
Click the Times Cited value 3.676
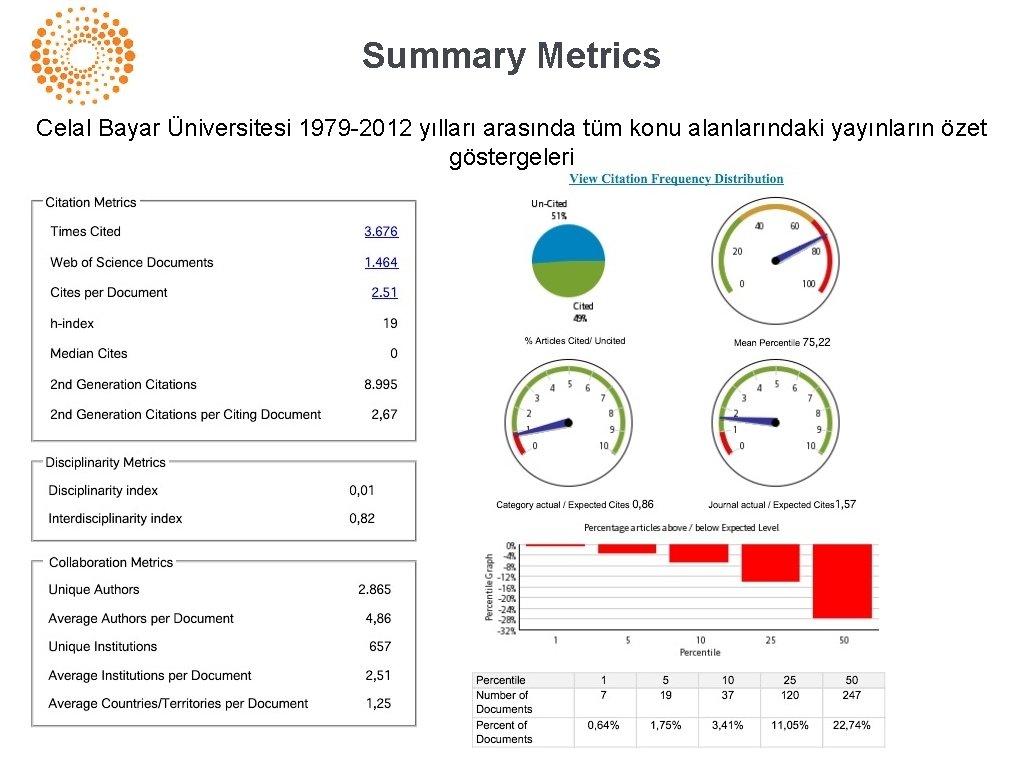[382, 231]
